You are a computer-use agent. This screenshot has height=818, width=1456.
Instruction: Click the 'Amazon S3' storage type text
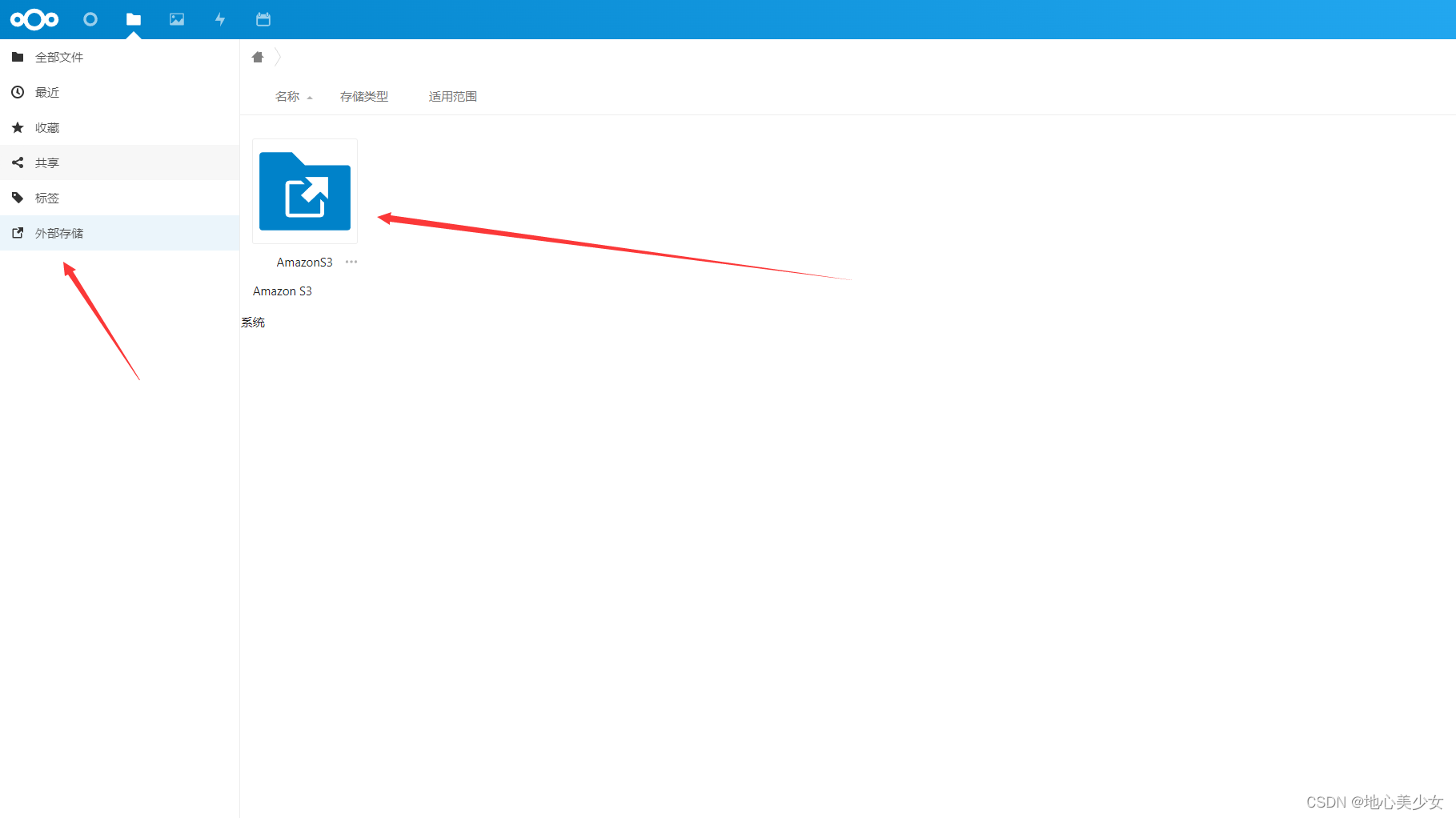[x=283, y=291]
